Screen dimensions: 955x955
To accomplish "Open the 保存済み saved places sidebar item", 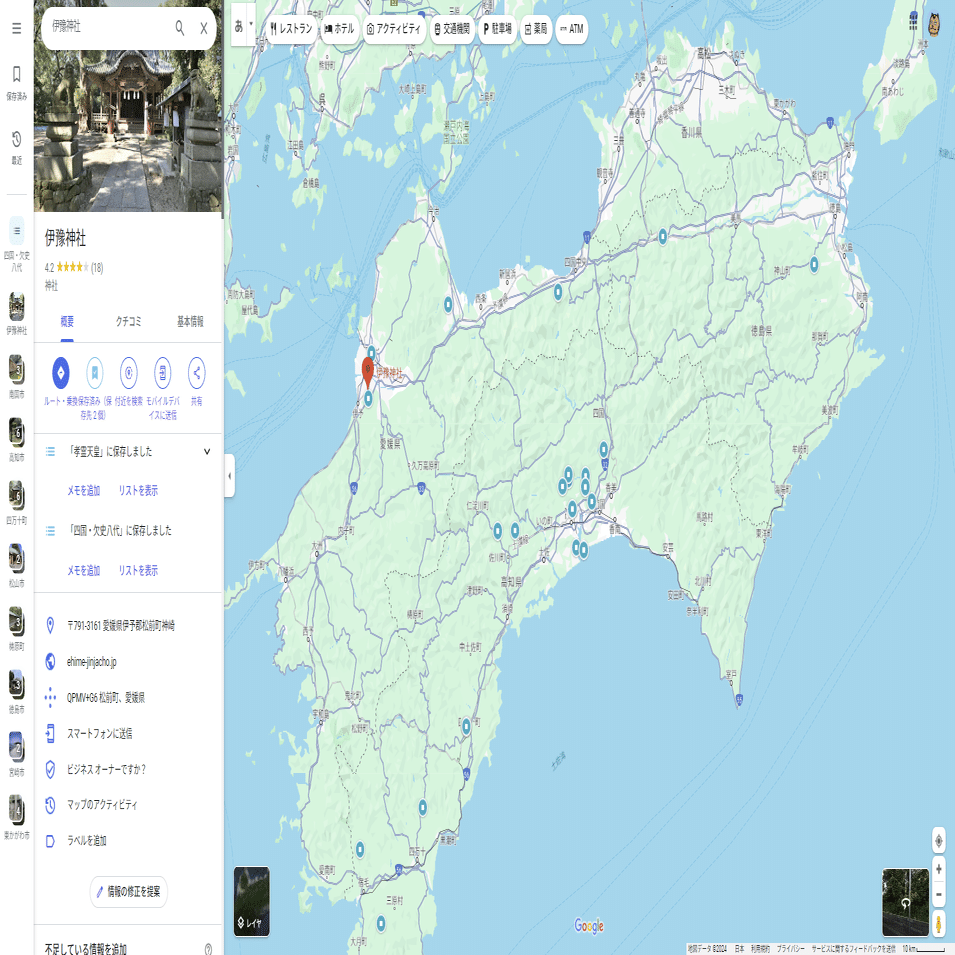I will coord(16,83).
